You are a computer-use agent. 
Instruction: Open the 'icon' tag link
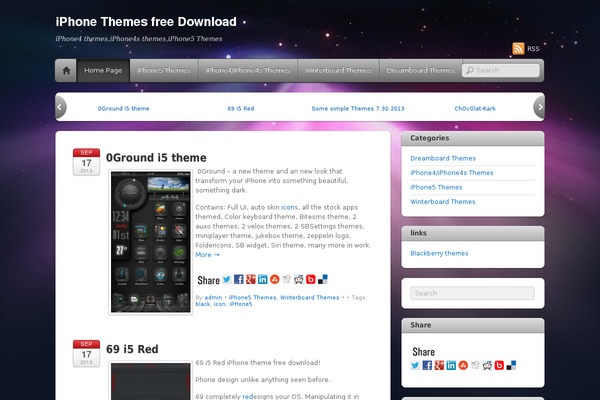click(219, 304)
